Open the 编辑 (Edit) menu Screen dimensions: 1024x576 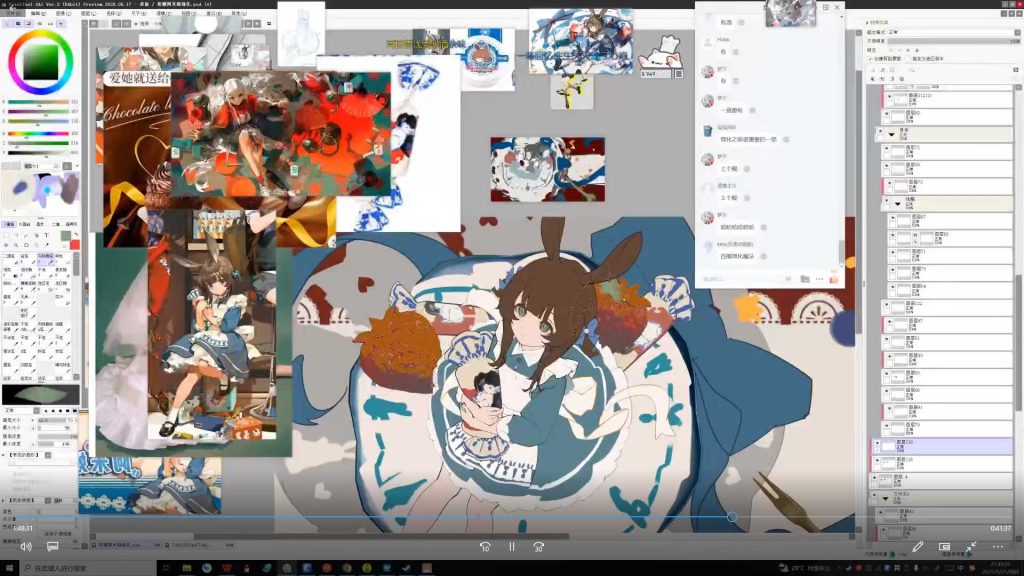pos(38,13)
